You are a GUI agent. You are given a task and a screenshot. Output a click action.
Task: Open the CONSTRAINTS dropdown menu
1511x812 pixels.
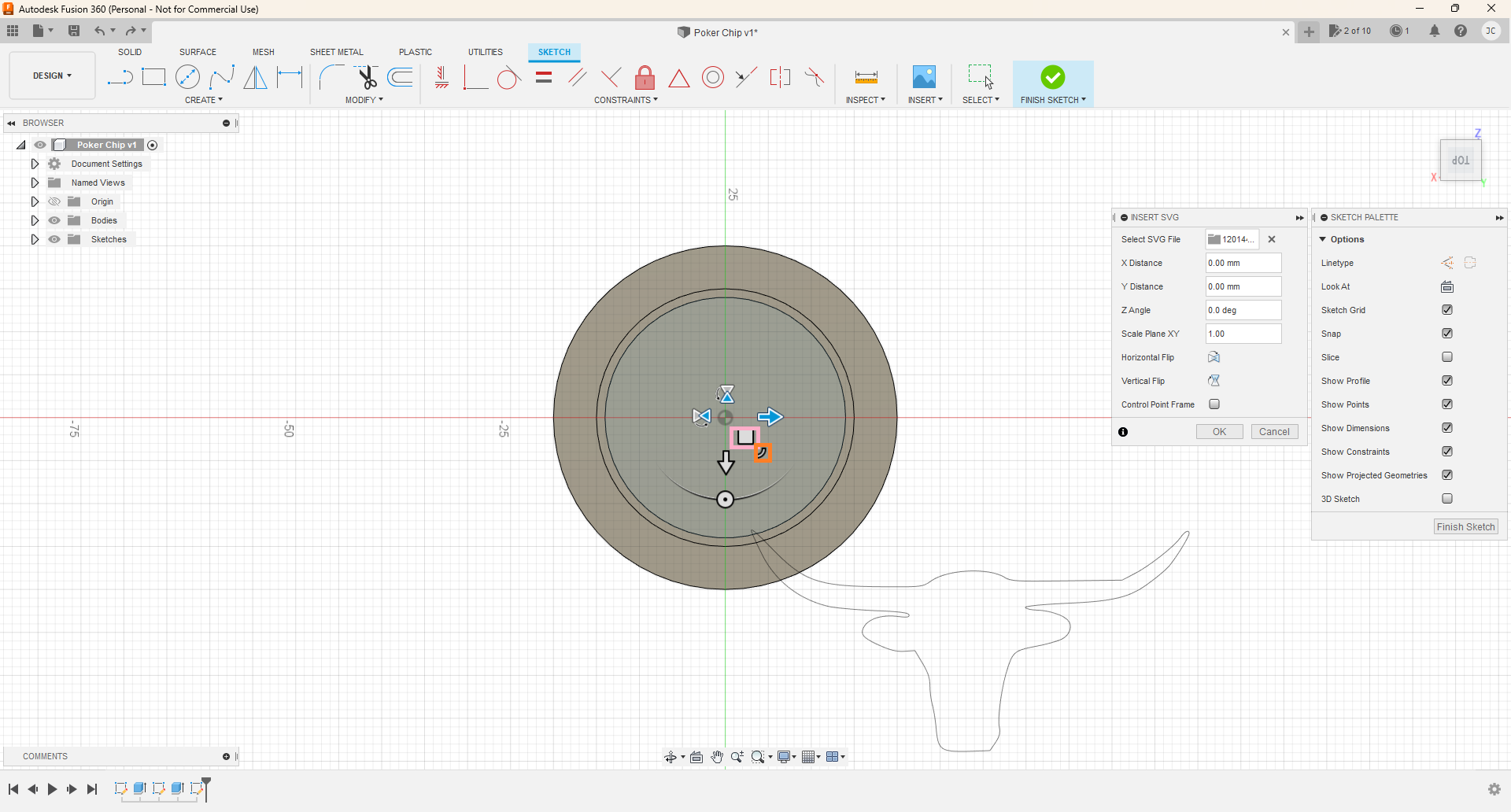point(626,100)
